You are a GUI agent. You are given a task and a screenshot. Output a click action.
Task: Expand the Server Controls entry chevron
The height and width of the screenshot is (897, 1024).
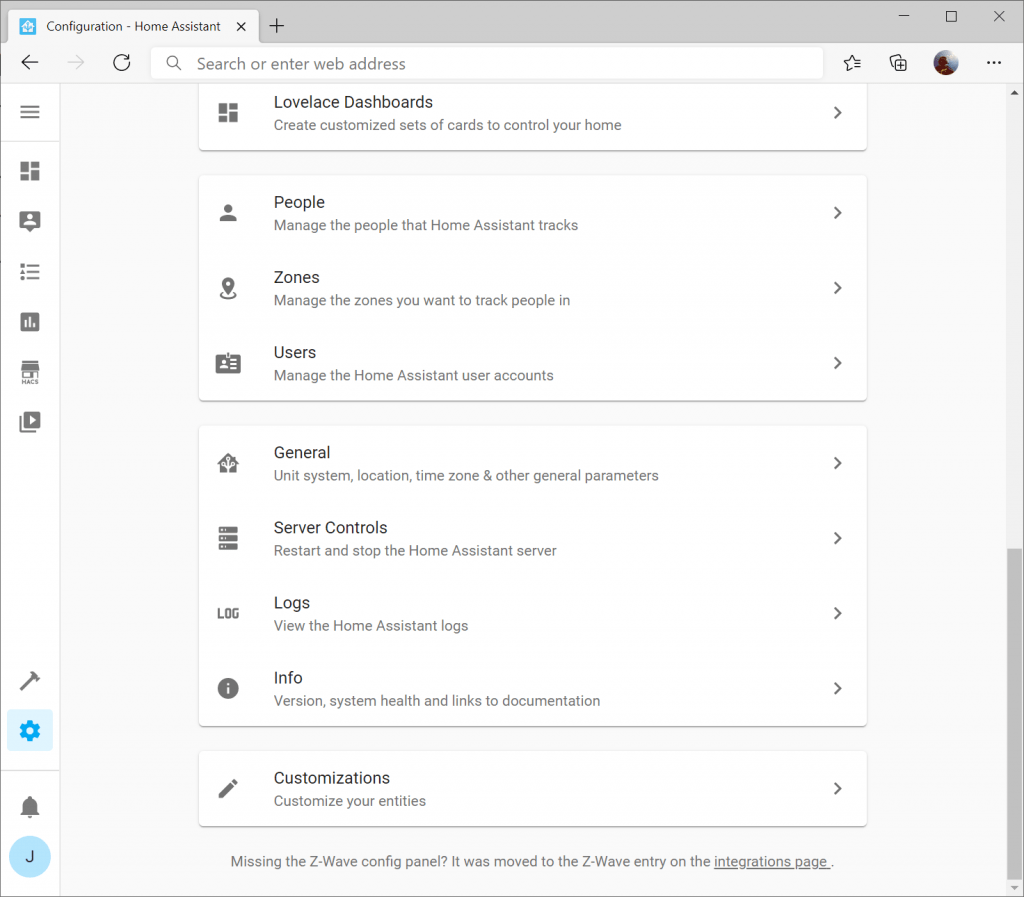(837, 538)
